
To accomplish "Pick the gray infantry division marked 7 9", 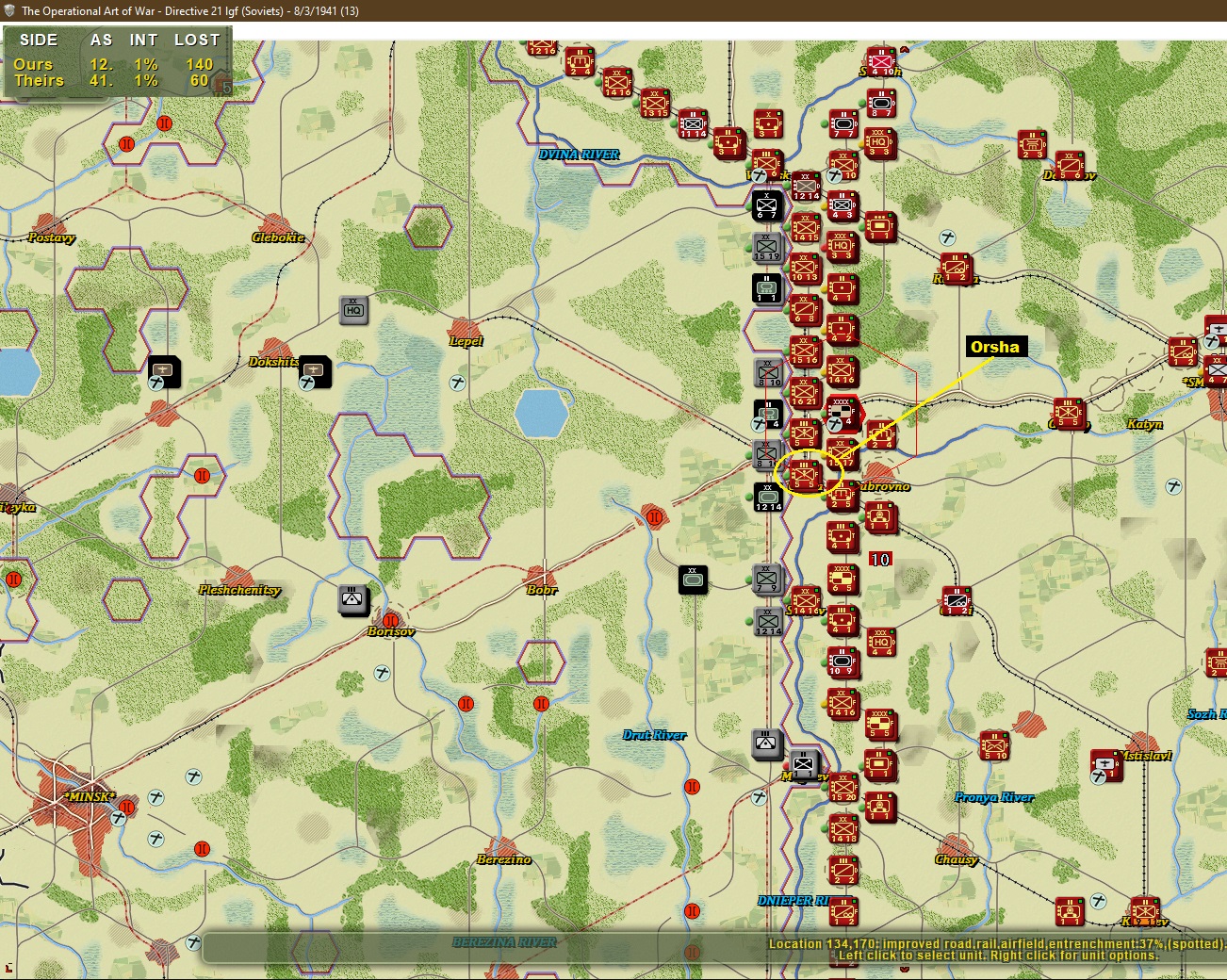I will [x=767, y=578].
